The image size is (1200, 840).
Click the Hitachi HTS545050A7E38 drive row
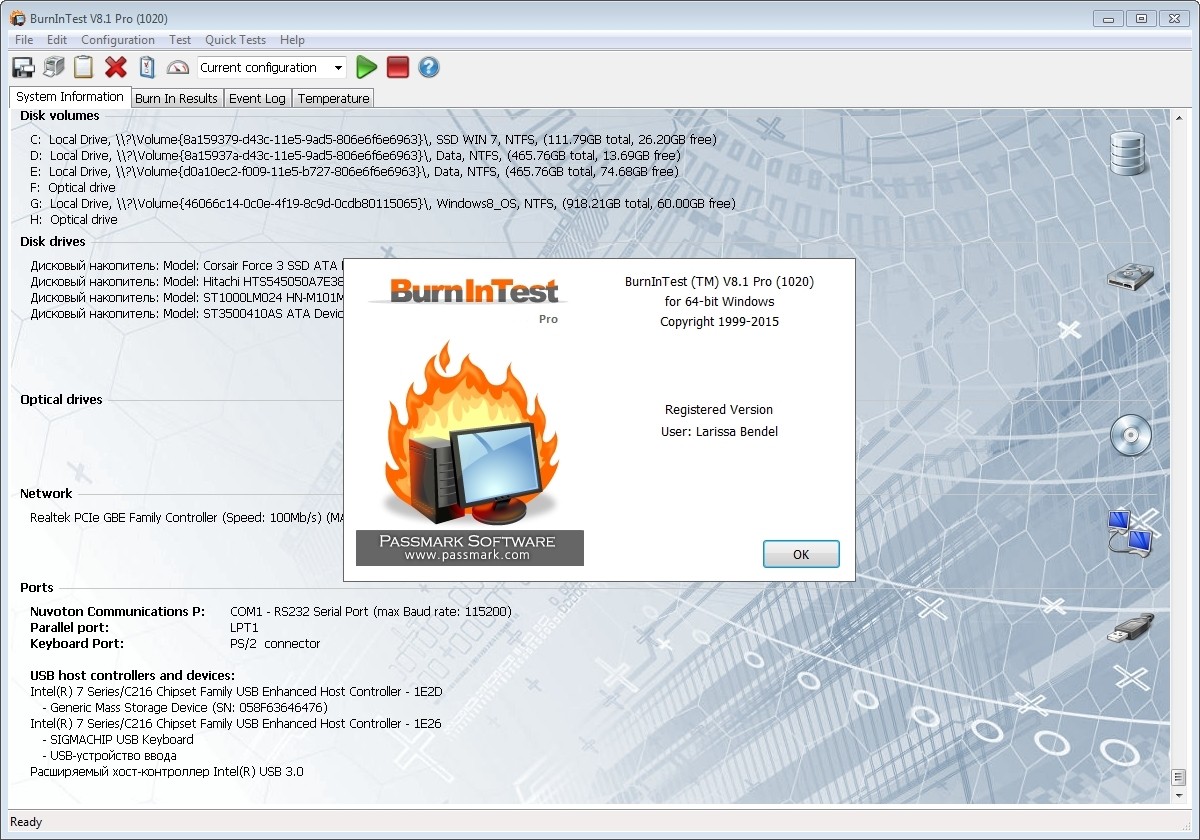tap(187, 281)
